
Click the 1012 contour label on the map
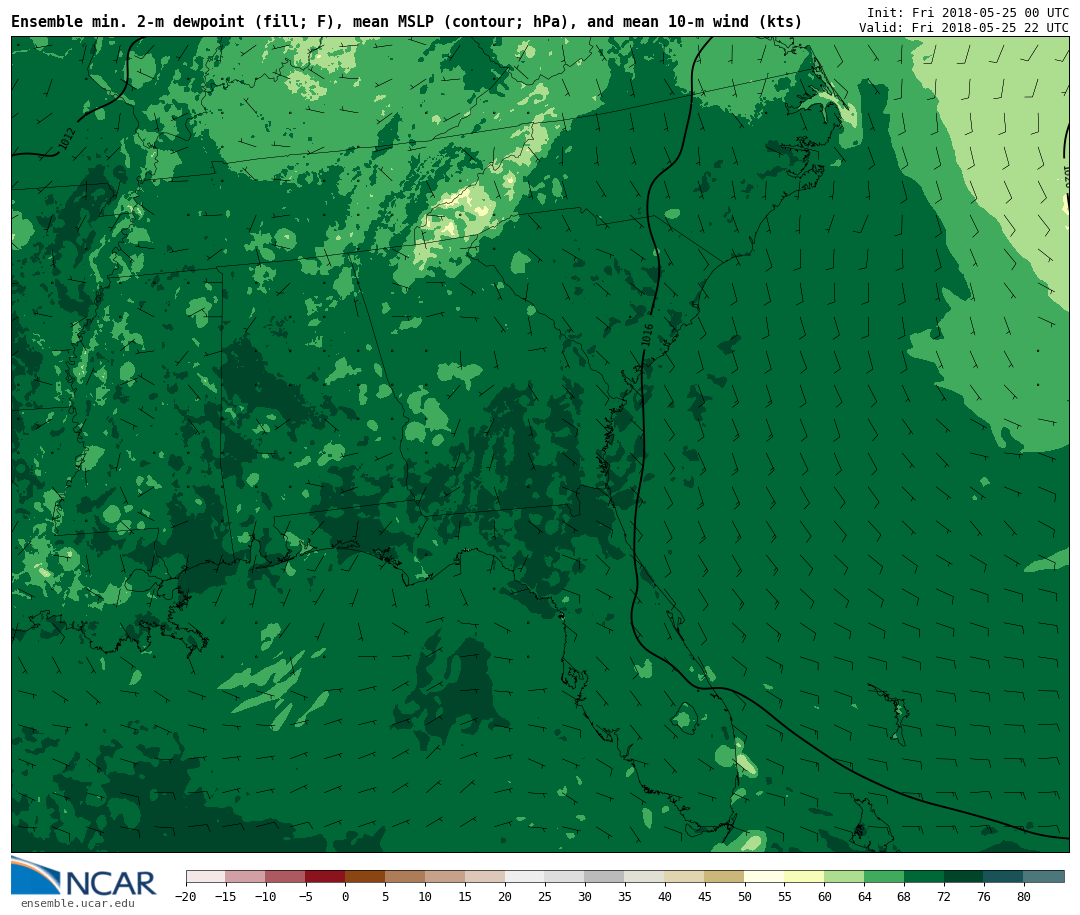[67, 139]
